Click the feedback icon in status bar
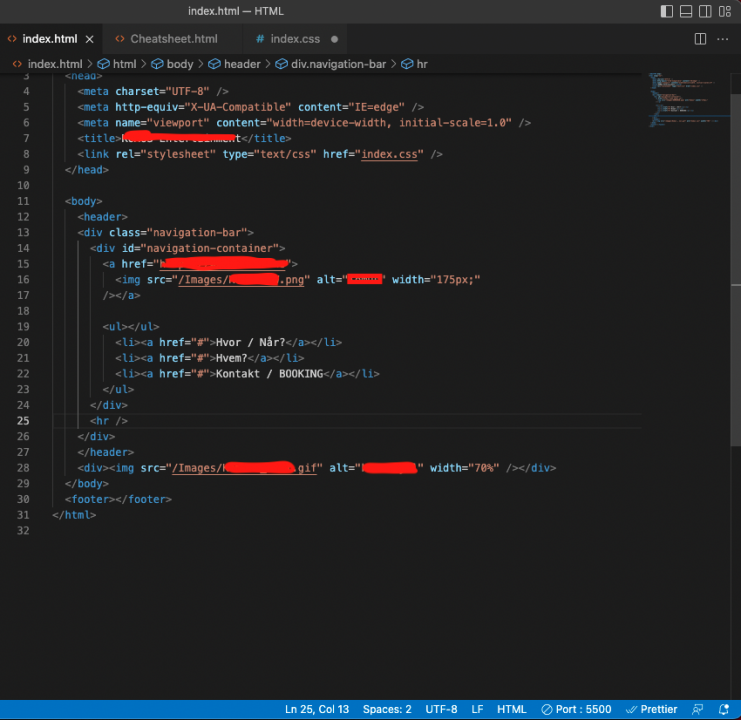This screenshot has width=741, height=720. click(698, 709)
